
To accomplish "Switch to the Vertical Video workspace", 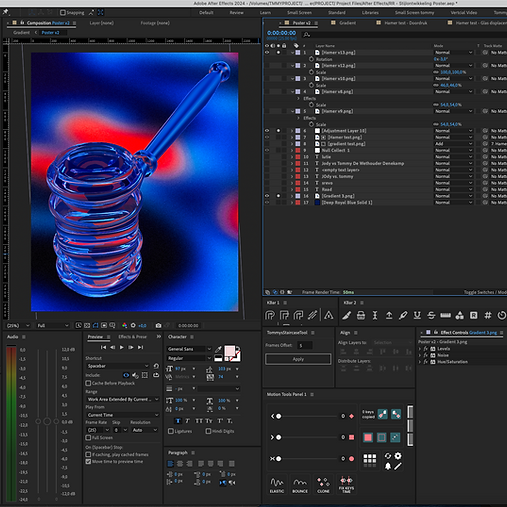I will 463,13.
